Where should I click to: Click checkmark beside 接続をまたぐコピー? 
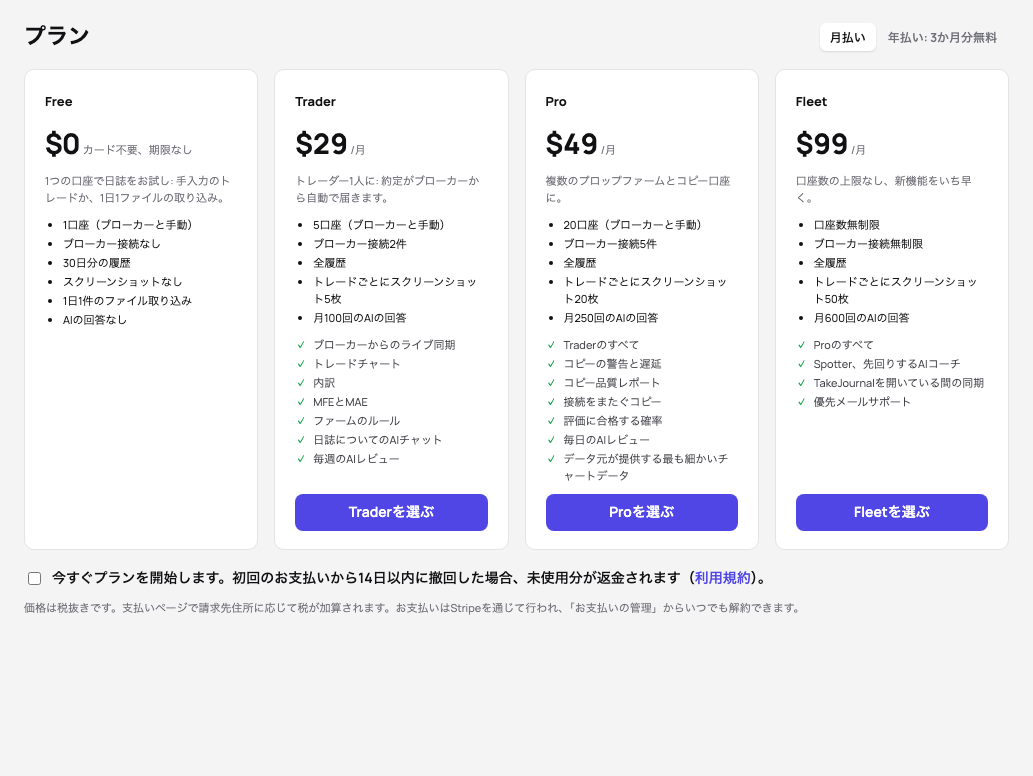pos(551,402)
